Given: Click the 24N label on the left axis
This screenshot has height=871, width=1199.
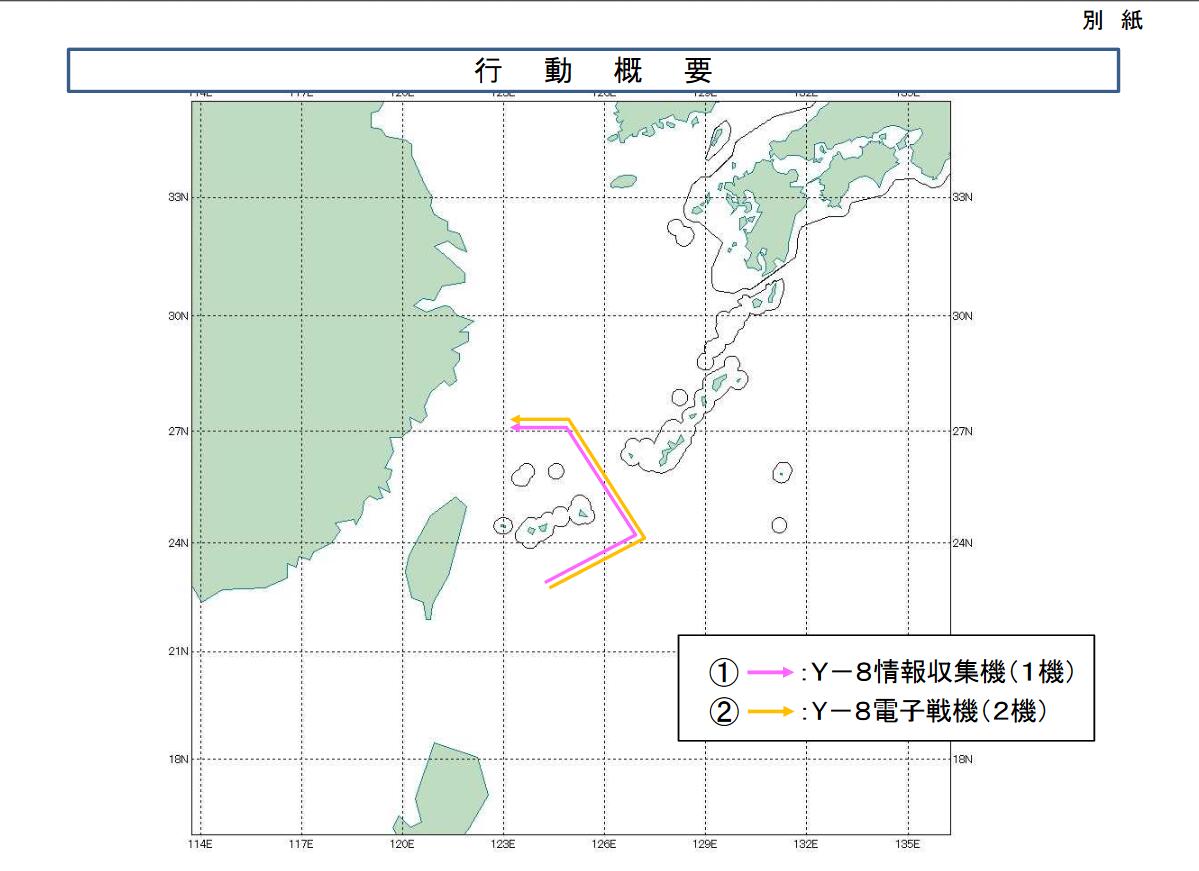Looking at the screenshot, I should [x=179, y=543].
